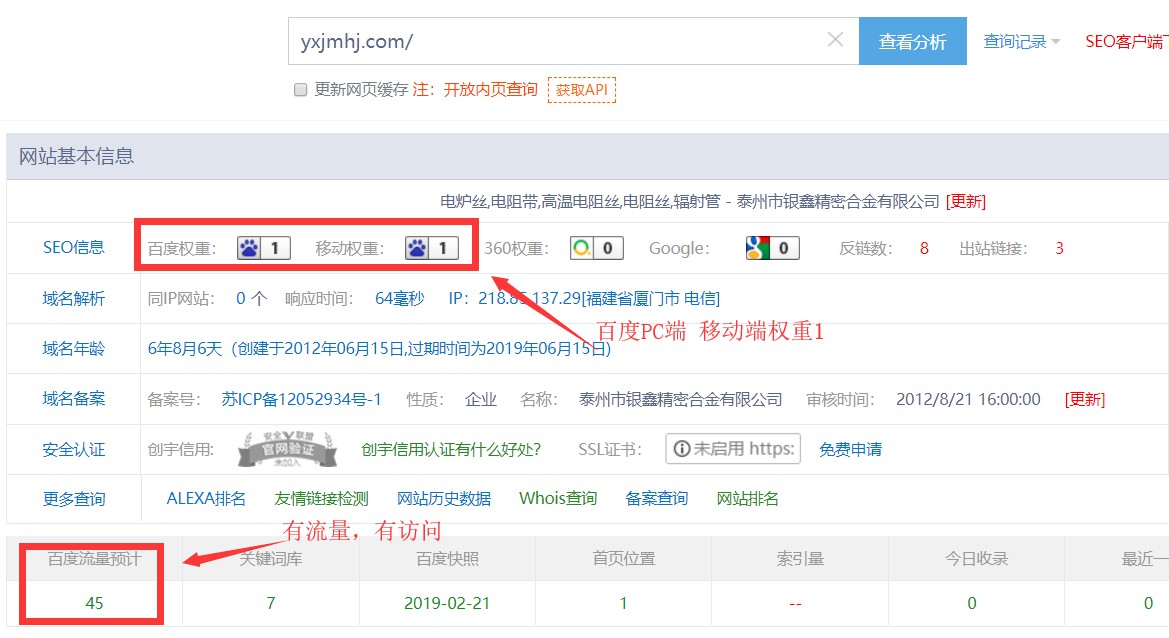Select the 域名年龄 row label

(74, 349)
